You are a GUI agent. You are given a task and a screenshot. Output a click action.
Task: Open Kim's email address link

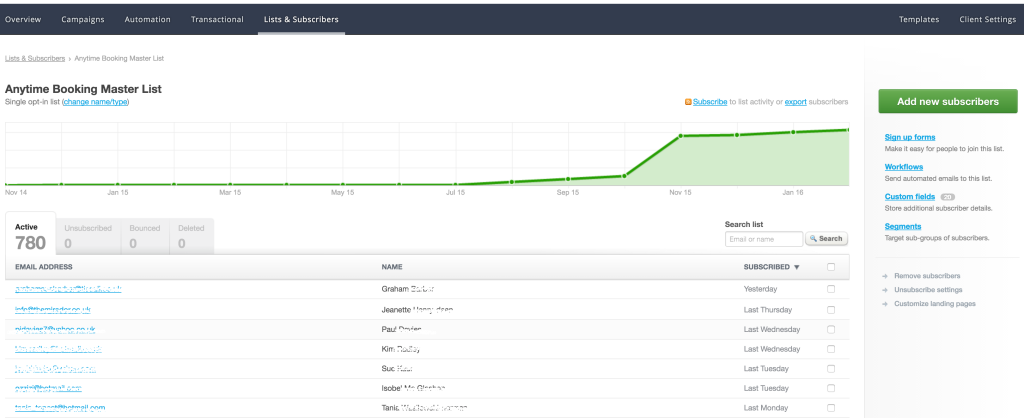[58, 349]
